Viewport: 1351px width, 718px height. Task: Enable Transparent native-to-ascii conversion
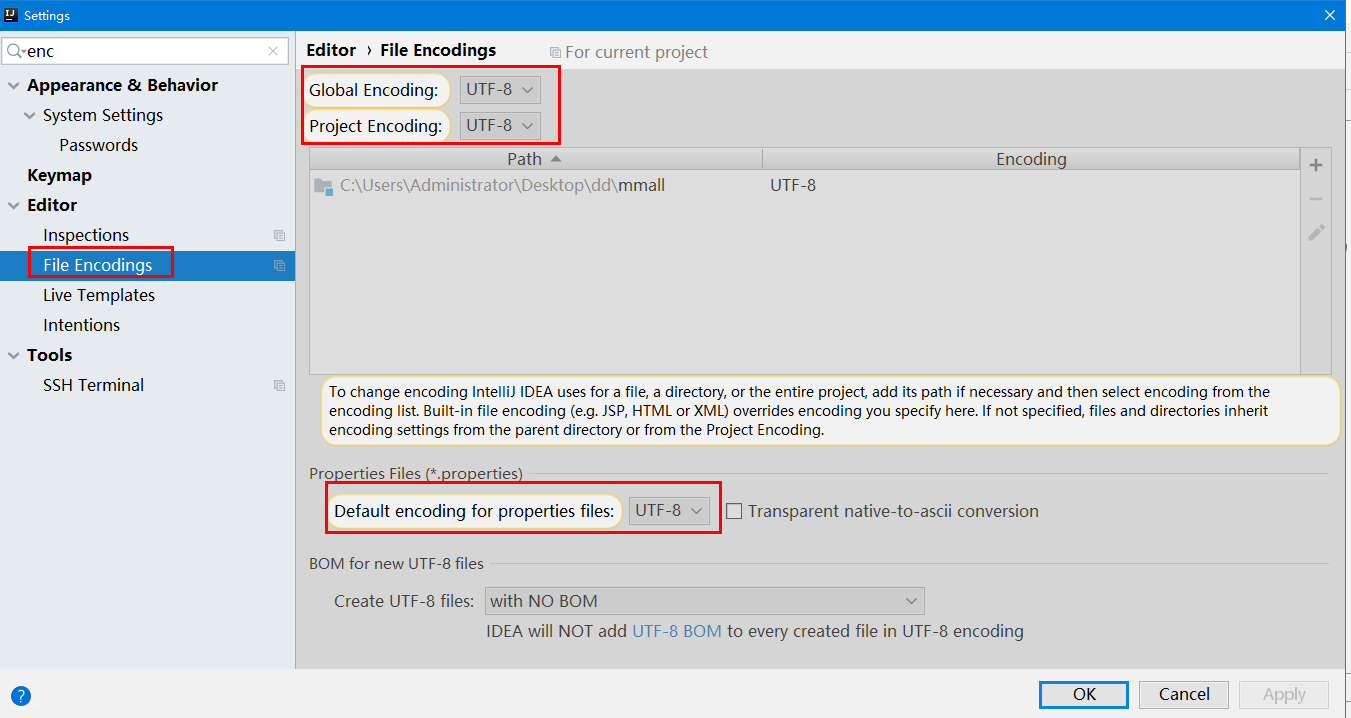(x=734, y=511)
